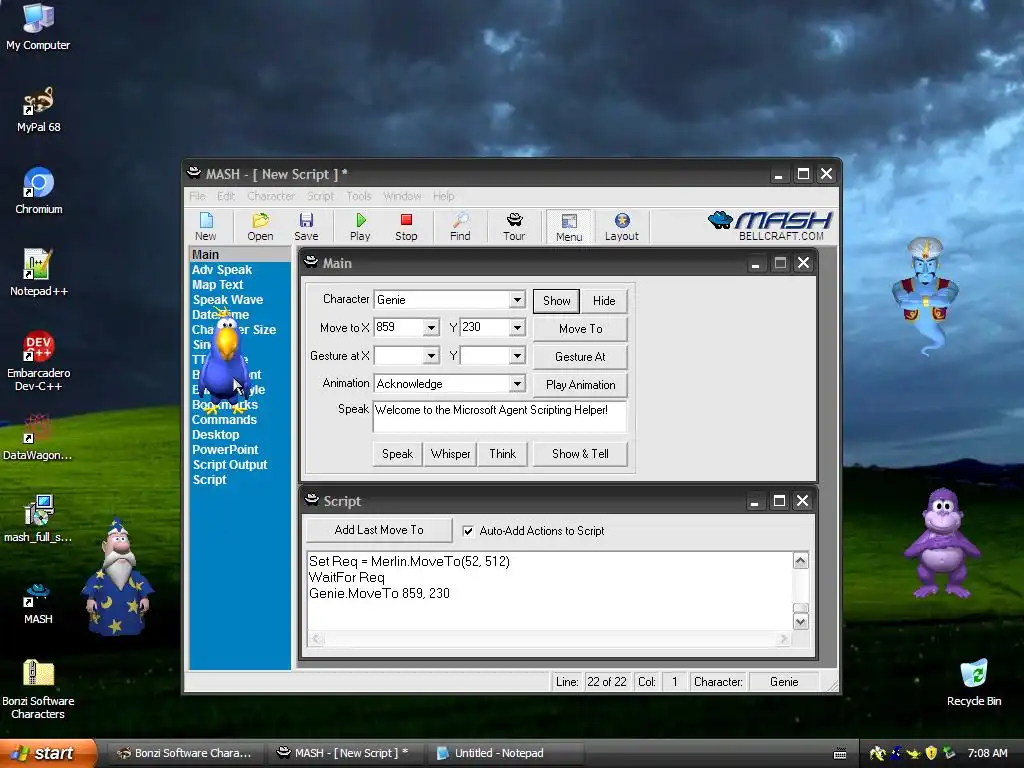The width and height of the screenshot is (1024, 768).
Task: Open the Script menu in the menu bar
Action: pyautogui.click(x=321, y=196)
